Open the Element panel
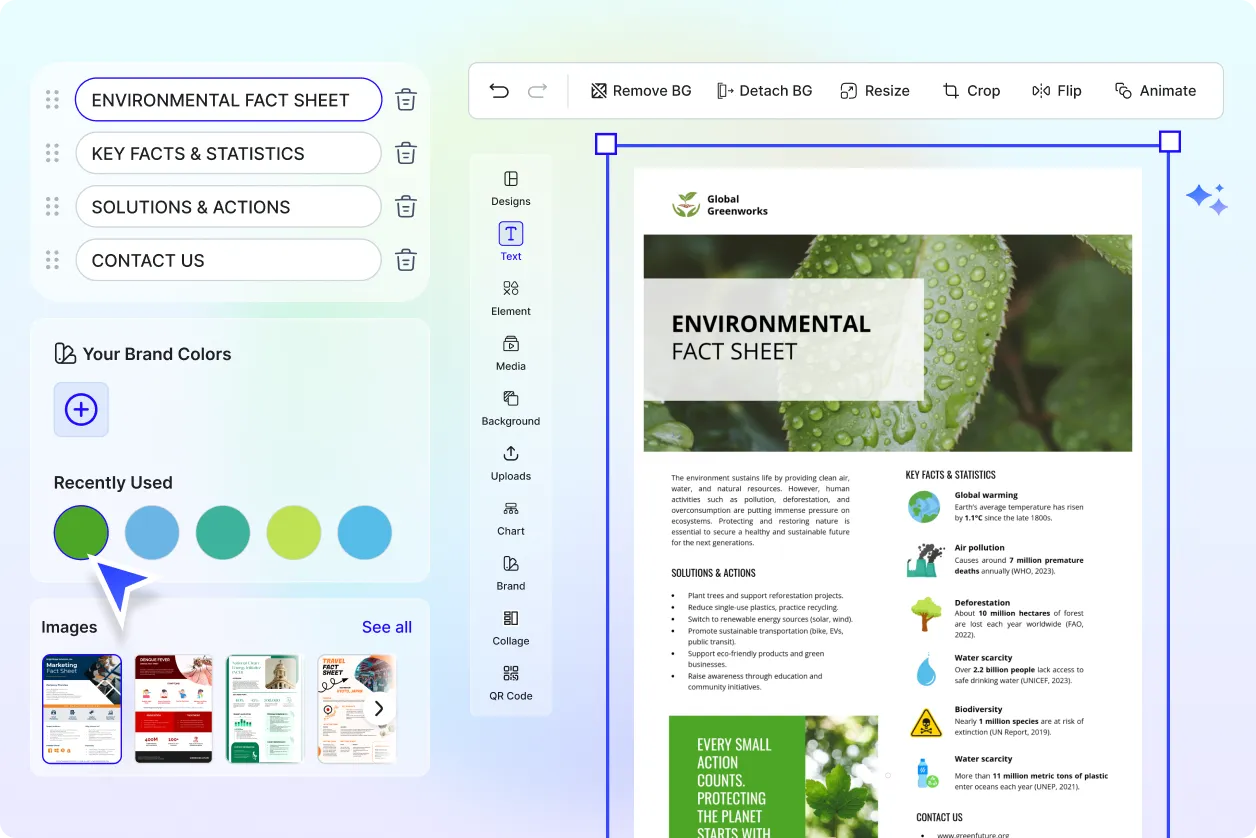 pyautogui.click(x=510, y=296)
